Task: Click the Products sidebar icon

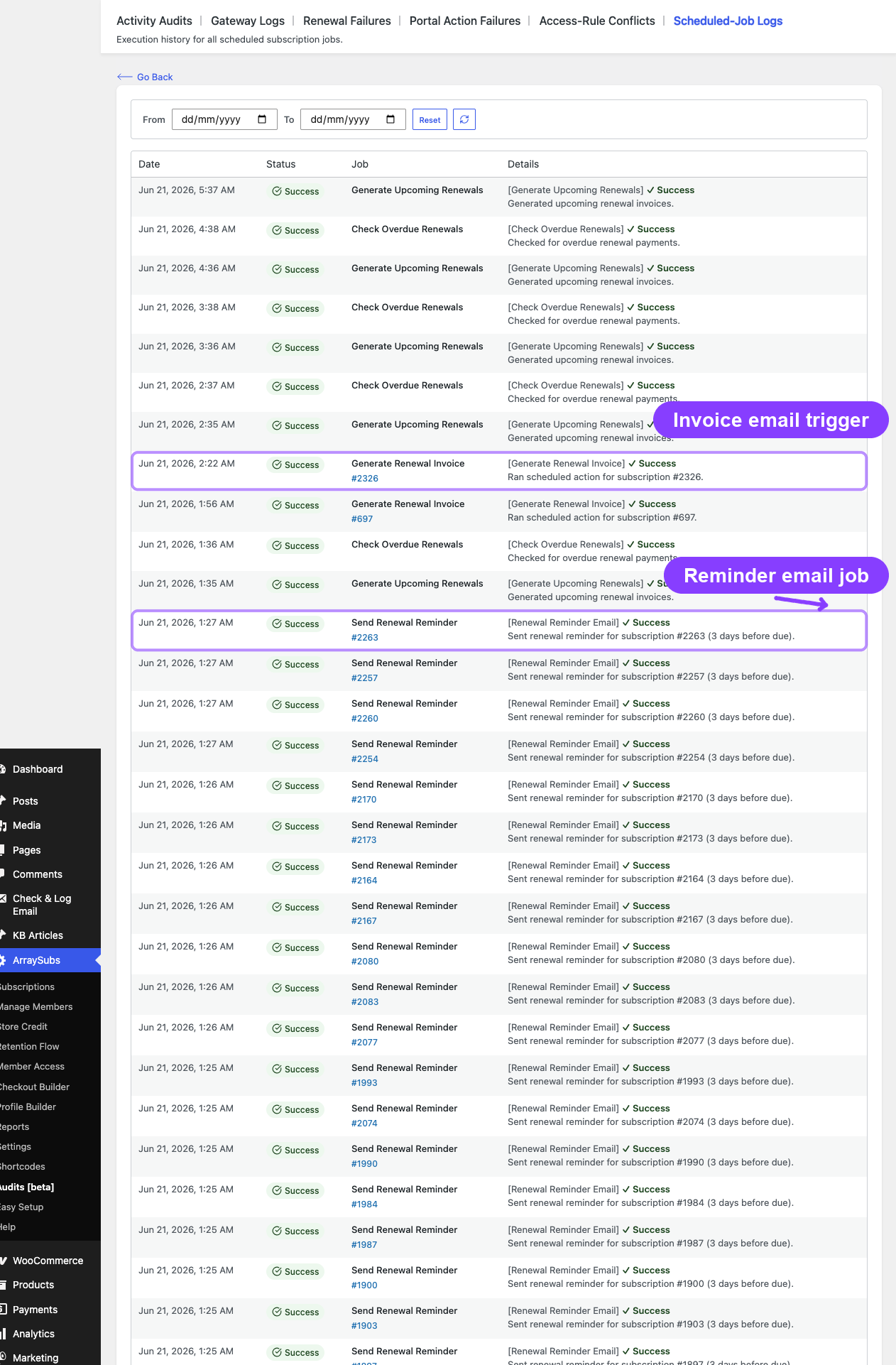Action: 3,1285
